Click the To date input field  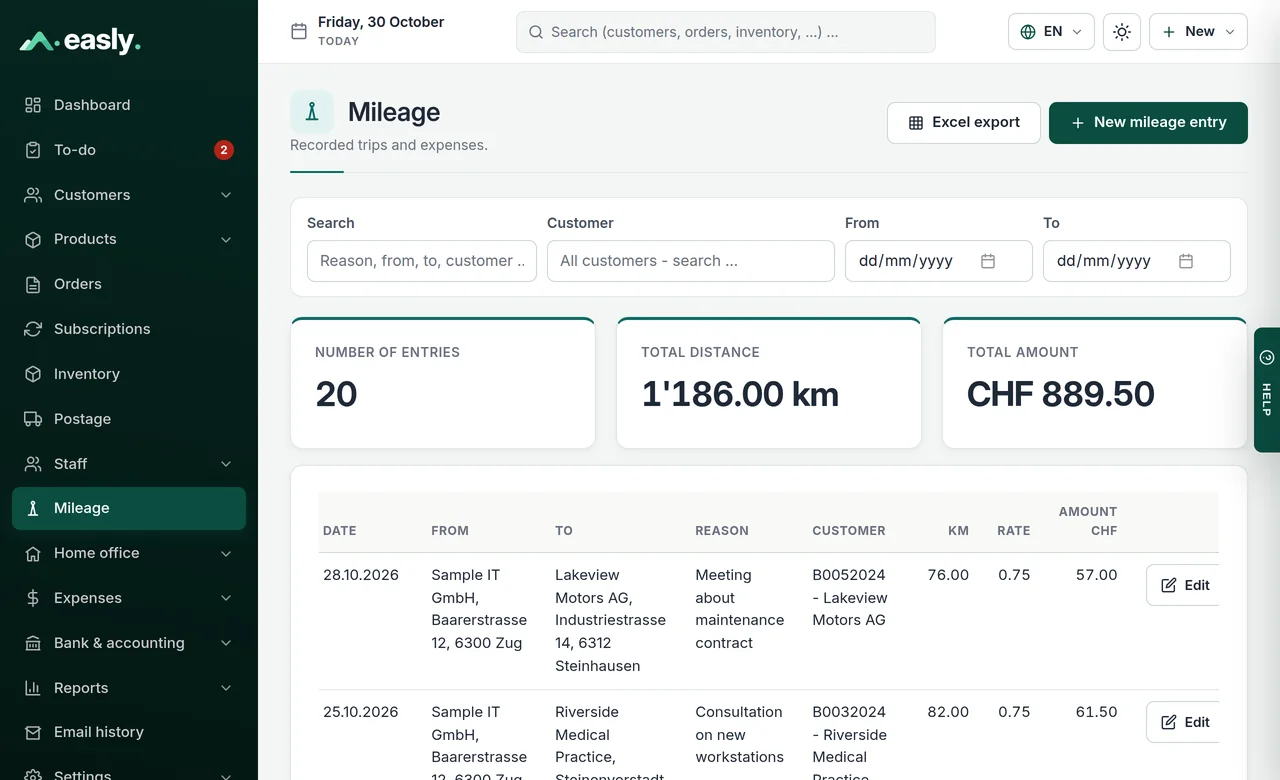1137,261
